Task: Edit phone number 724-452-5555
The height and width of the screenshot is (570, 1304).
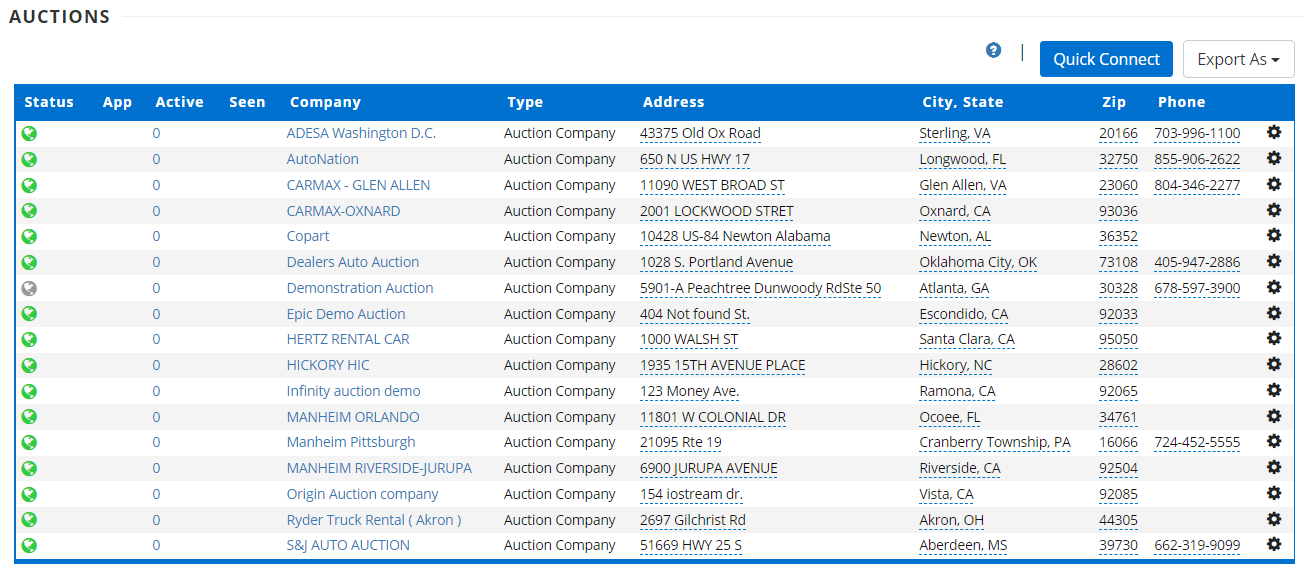Action: click(x=1197, y=442)
